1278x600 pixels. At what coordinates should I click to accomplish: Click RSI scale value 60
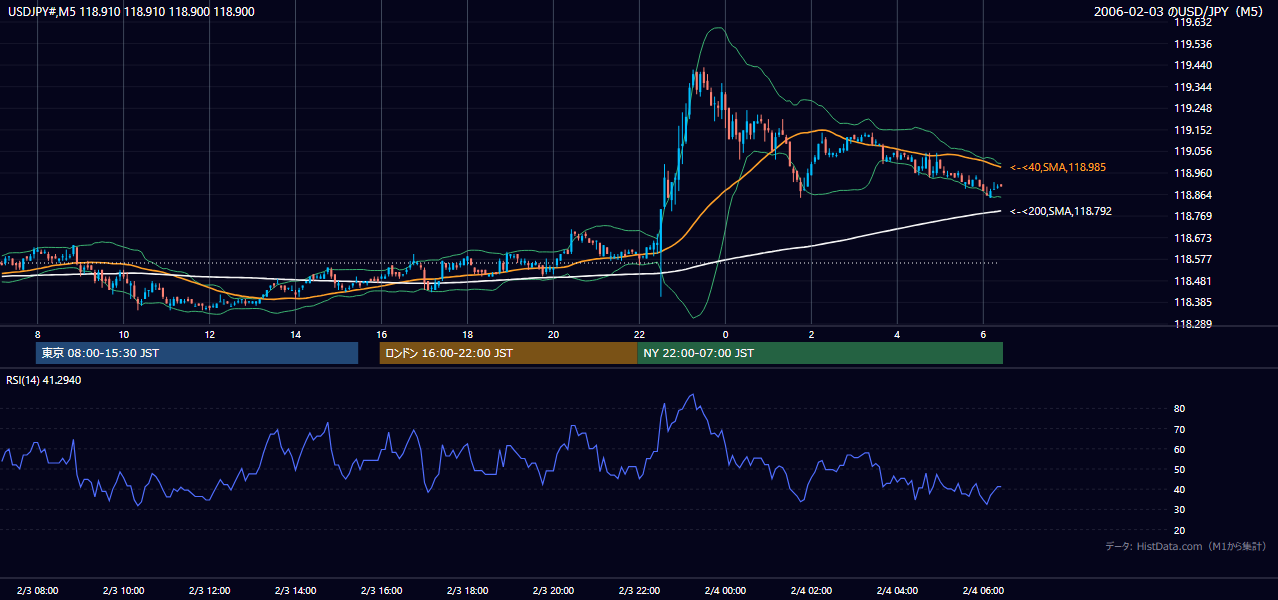(1180, 449)
